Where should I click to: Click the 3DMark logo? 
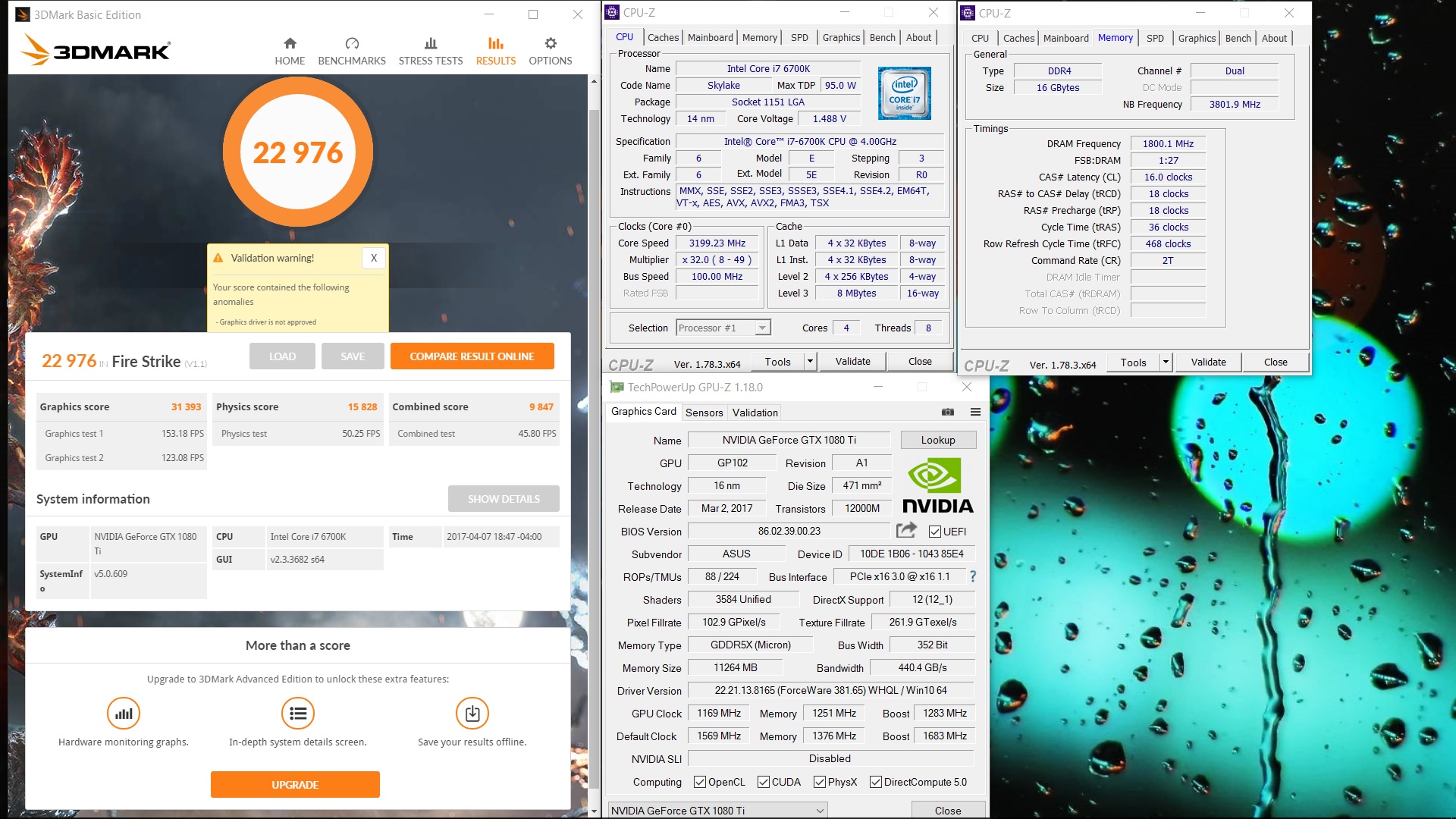pos(96,50)
